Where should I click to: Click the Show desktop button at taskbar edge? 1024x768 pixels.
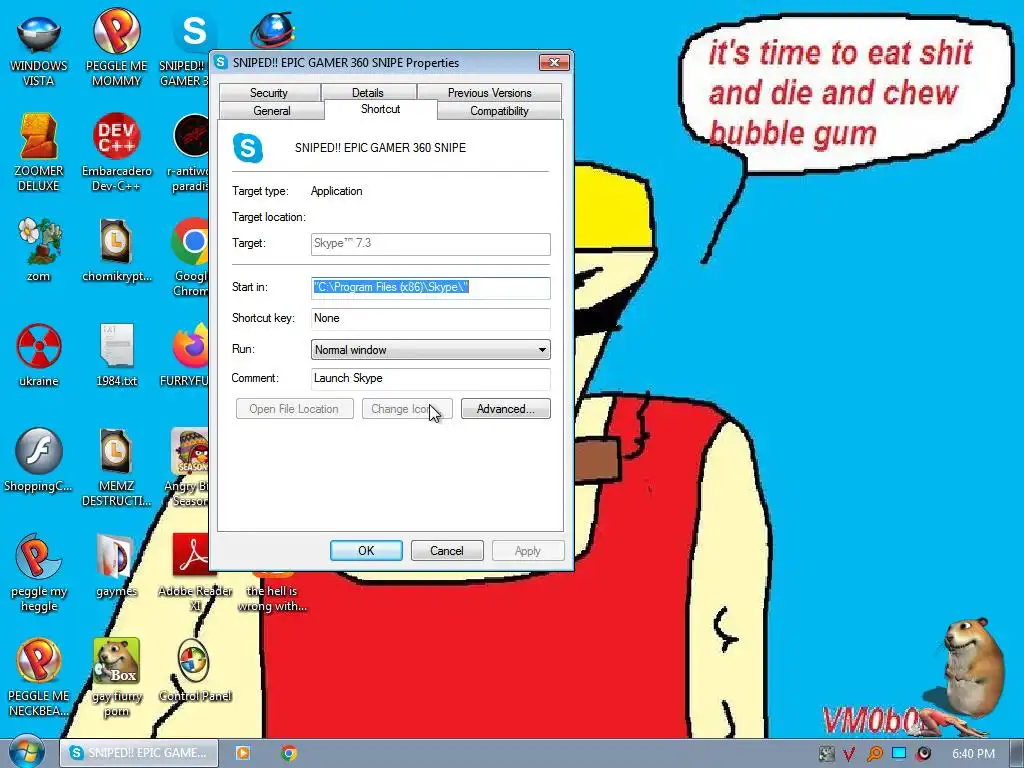[1017, 753]
